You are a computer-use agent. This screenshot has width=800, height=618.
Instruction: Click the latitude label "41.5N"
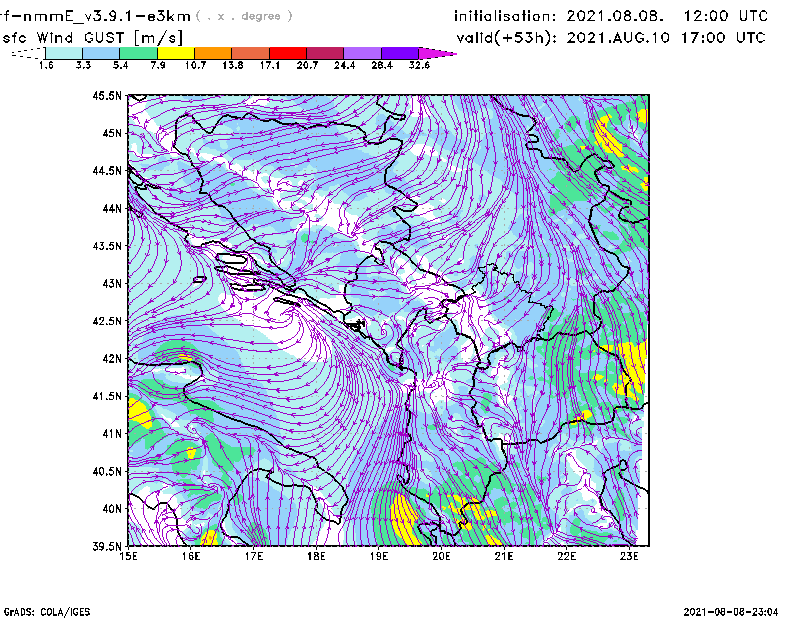point(107,396)
